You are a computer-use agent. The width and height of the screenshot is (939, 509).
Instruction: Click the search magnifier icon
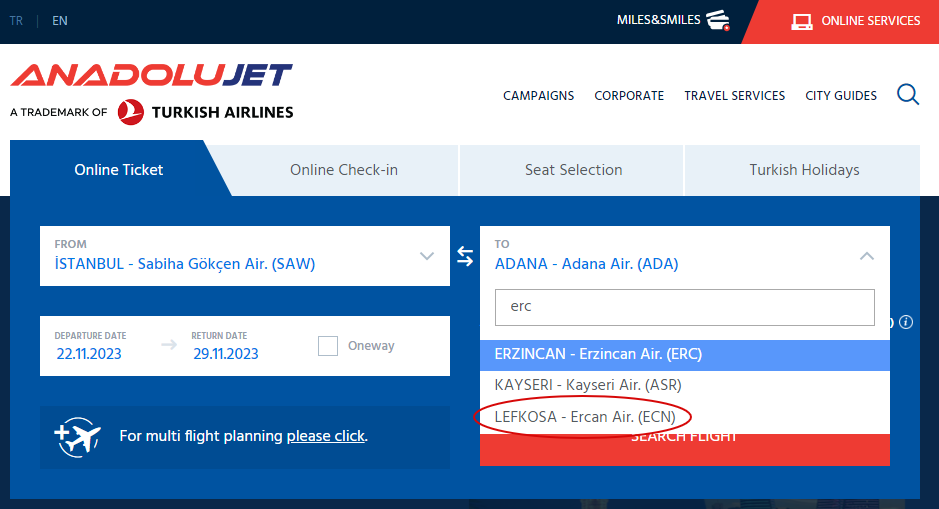coord(908,95)
